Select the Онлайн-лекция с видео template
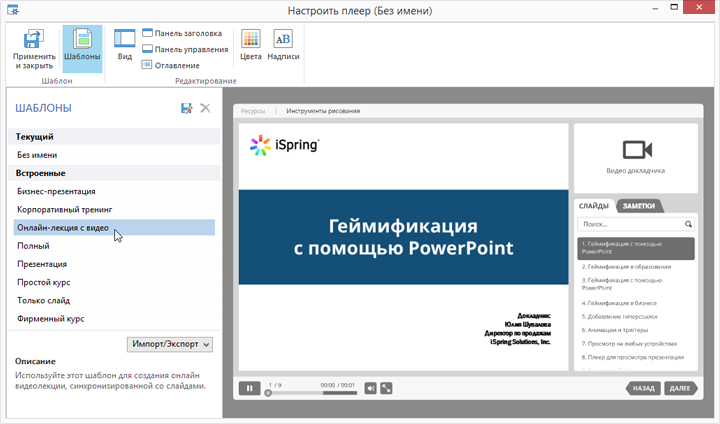 tap(114, 228)
